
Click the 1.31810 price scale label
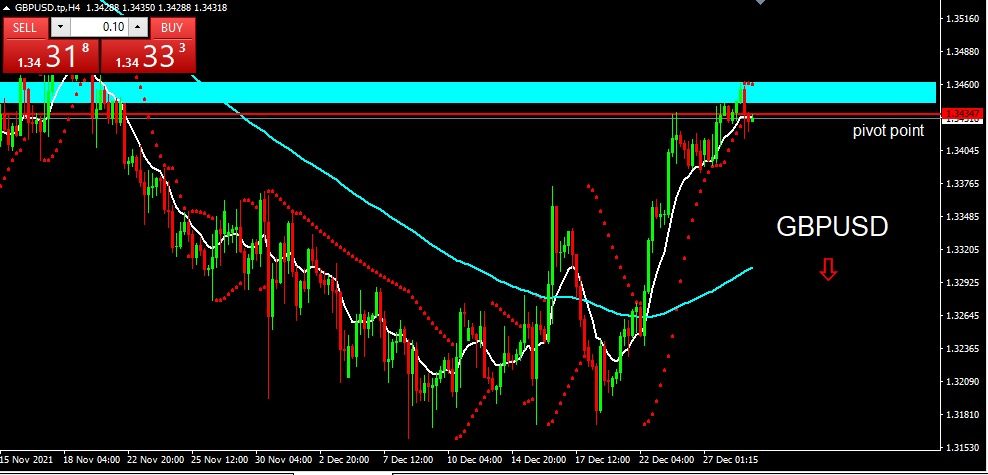[962, 415]
